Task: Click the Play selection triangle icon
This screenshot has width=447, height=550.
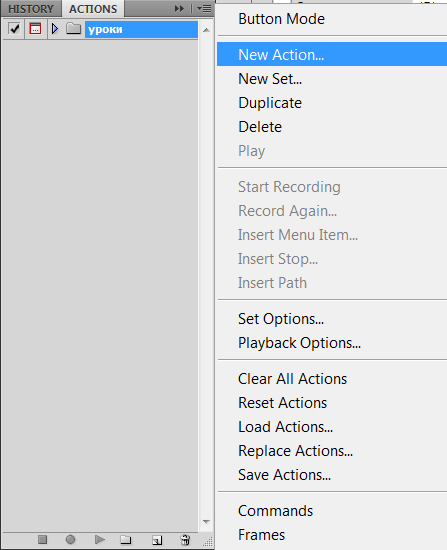Action: 100,539
